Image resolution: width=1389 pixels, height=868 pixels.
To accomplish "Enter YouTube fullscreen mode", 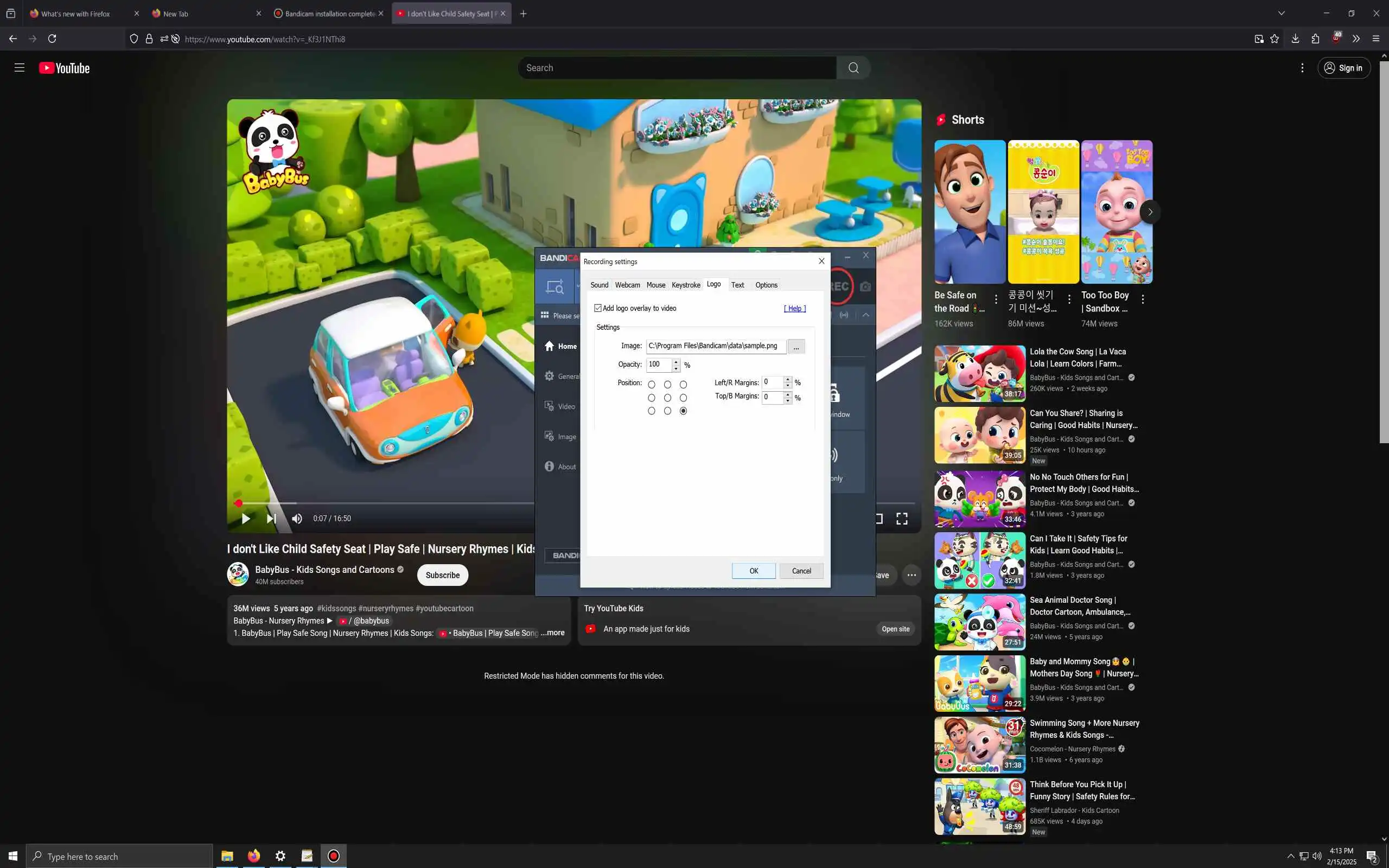I will pos(902,519).
